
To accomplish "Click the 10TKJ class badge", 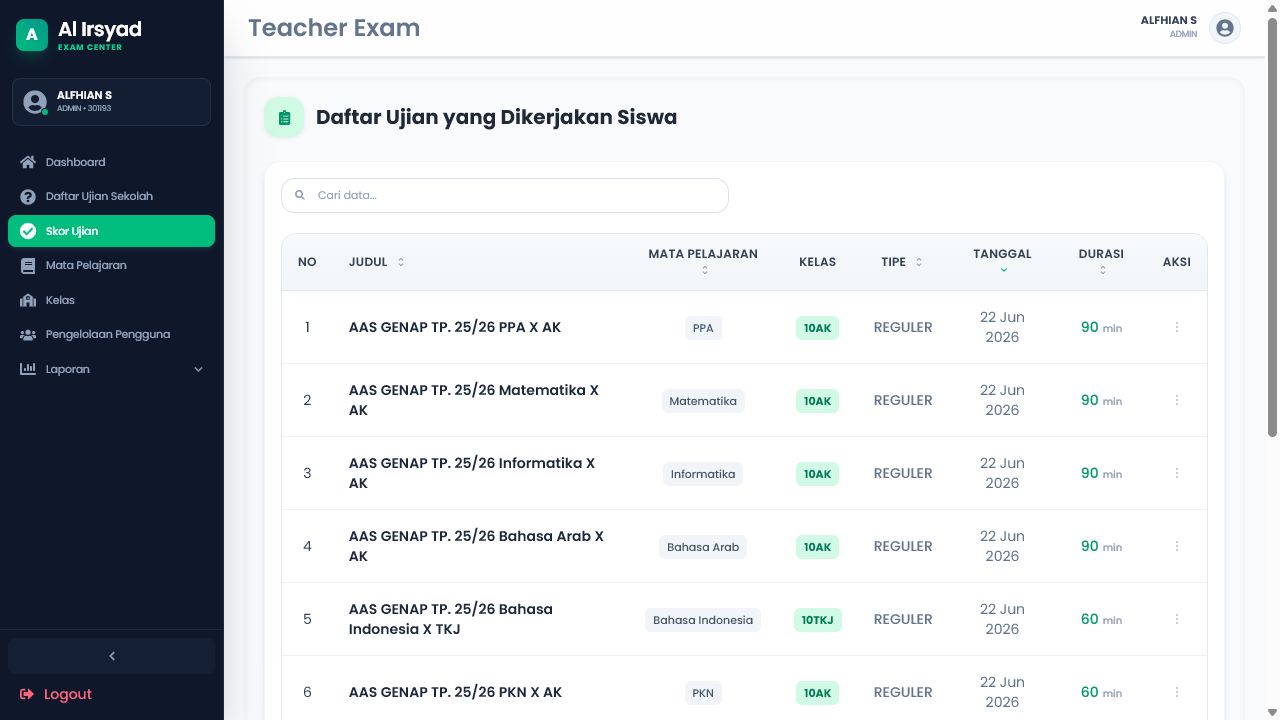I will (x=818, y=620).
